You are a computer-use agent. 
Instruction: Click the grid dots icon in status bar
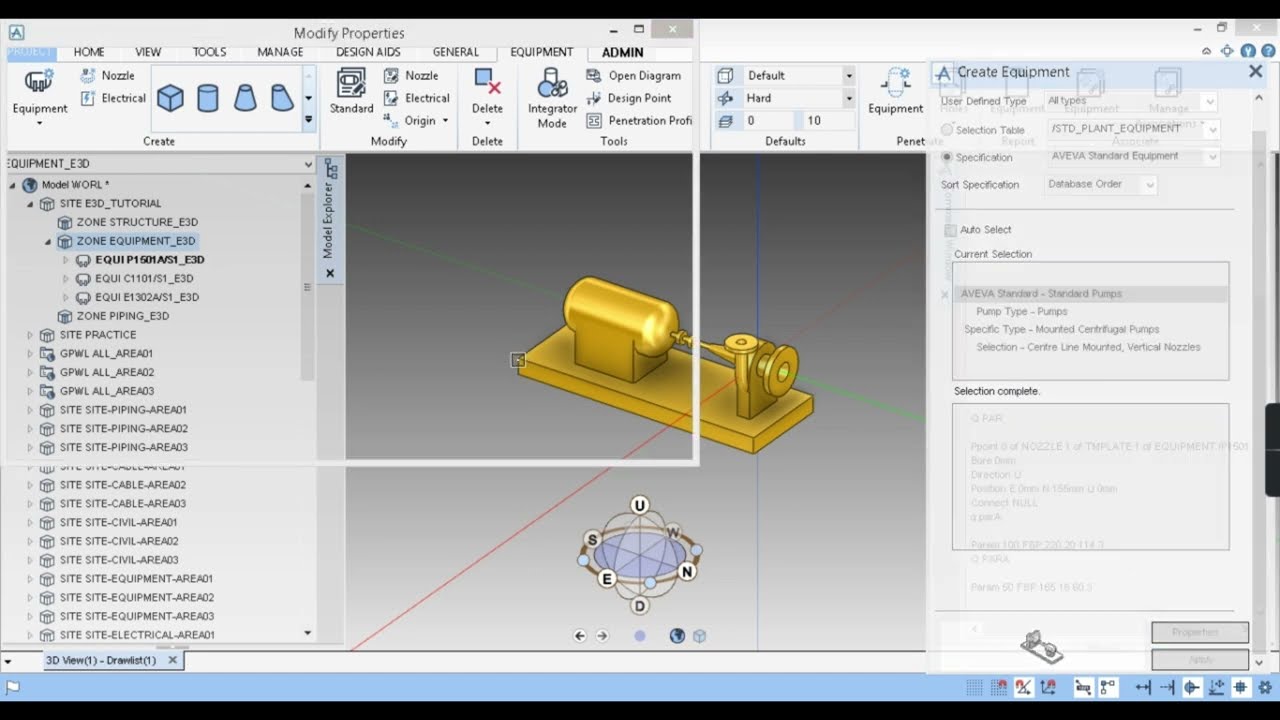pyautogui.click(x=974, y=687)
